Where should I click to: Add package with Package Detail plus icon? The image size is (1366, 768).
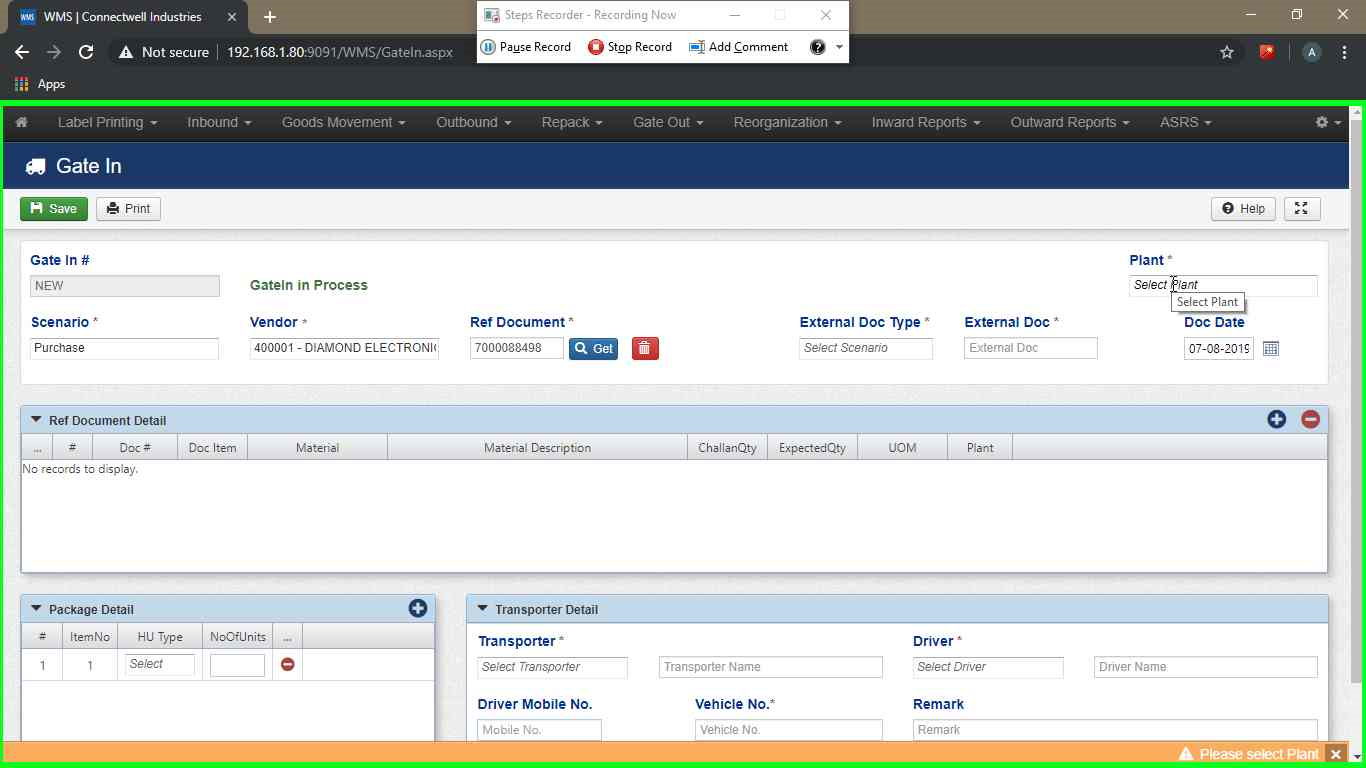click(418, 608)
